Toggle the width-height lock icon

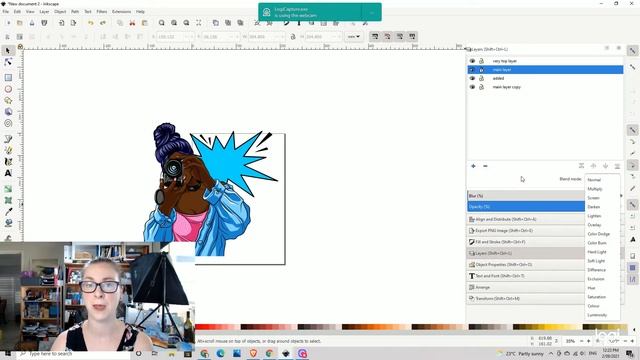click(x=293, y=37)
